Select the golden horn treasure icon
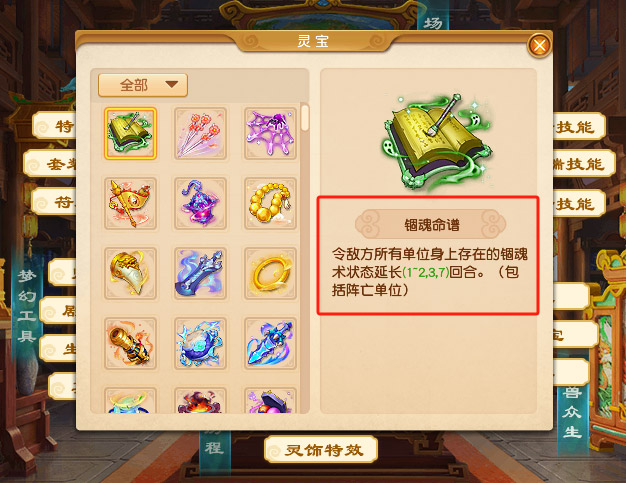The width and height of the screenshot is (626, 483). [x=130, y=273]
